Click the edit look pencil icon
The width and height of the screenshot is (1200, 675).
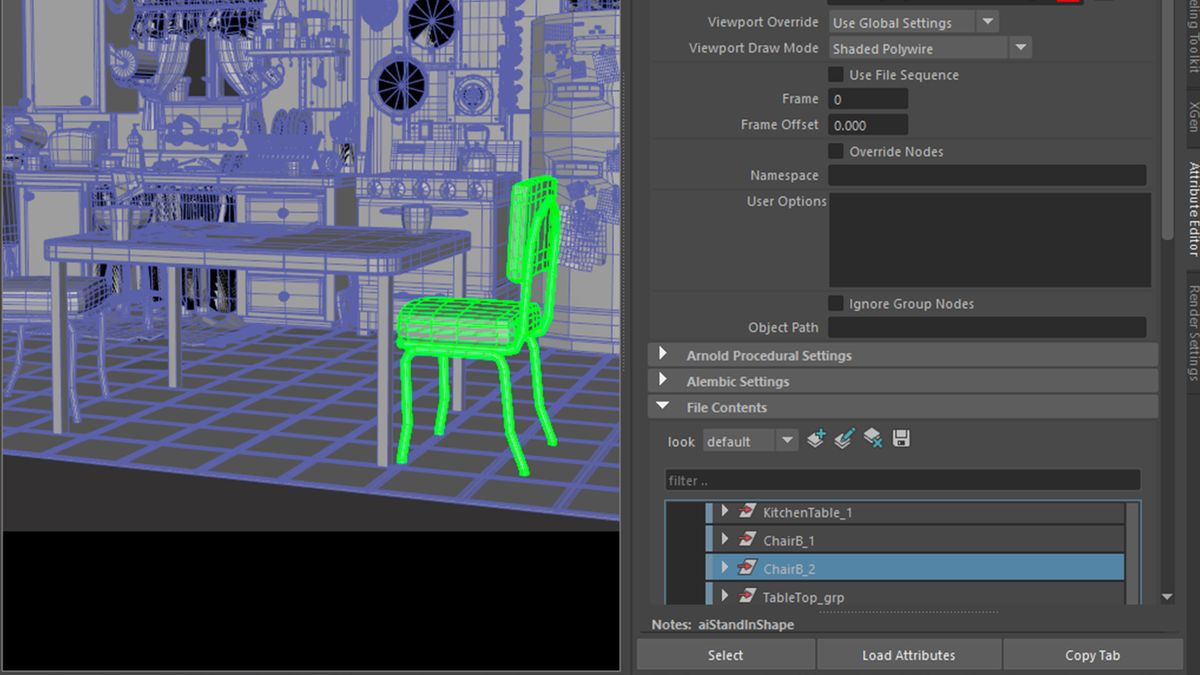(844, 439)
